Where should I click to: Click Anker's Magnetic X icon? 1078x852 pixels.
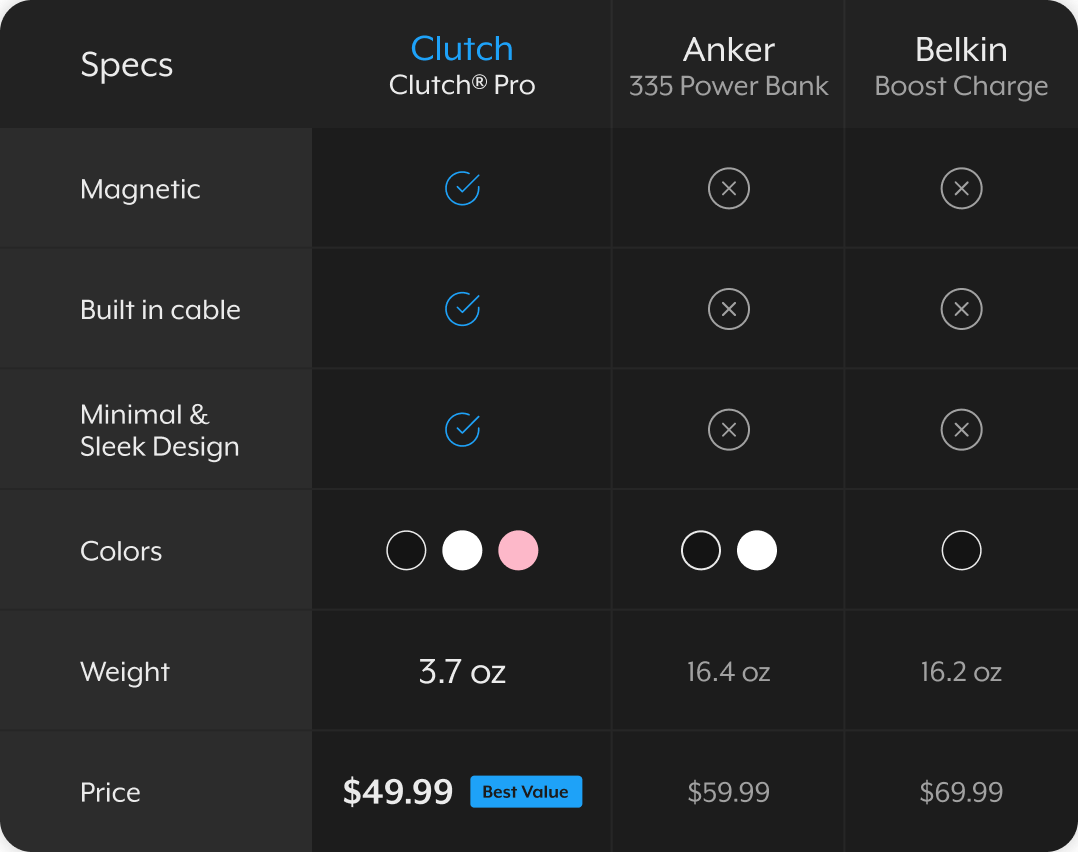click(x=729, y=188)
